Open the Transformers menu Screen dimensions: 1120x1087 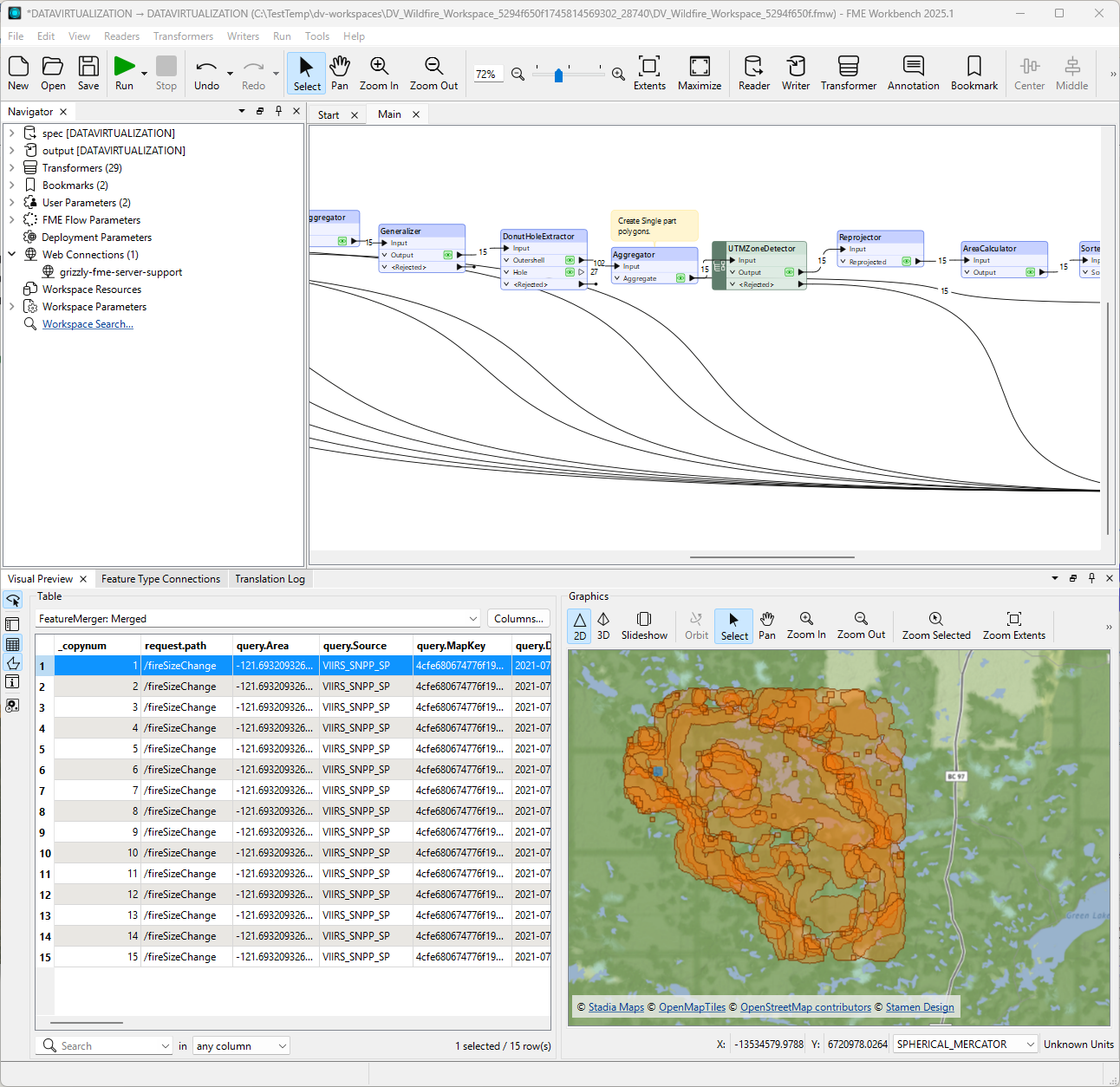click(x=183, y=36)
